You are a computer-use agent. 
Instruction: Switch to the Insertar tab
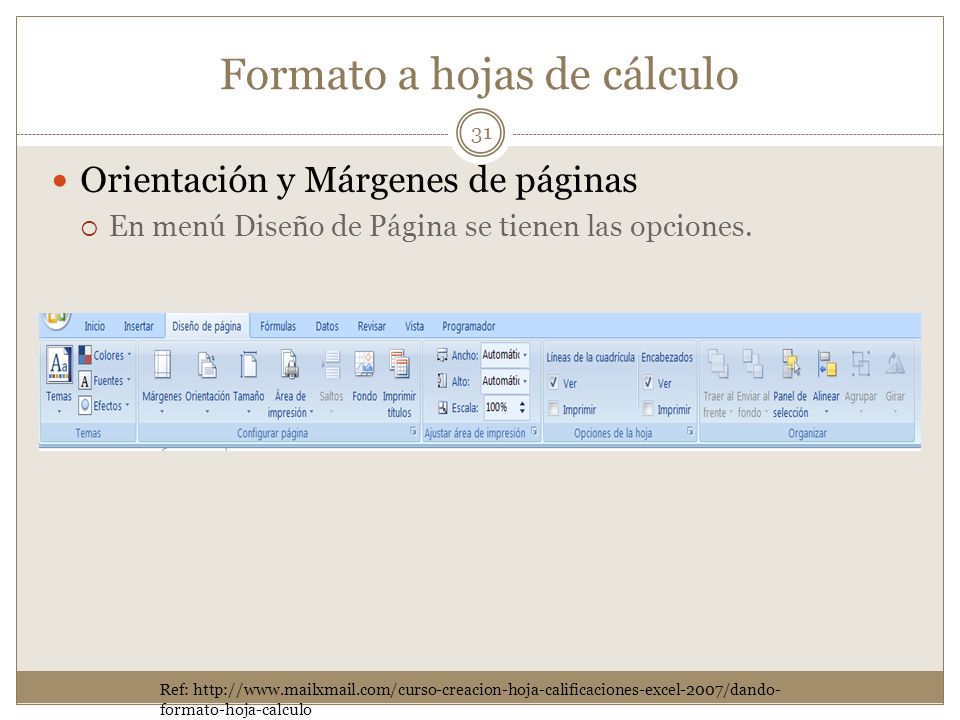point(139,326)
